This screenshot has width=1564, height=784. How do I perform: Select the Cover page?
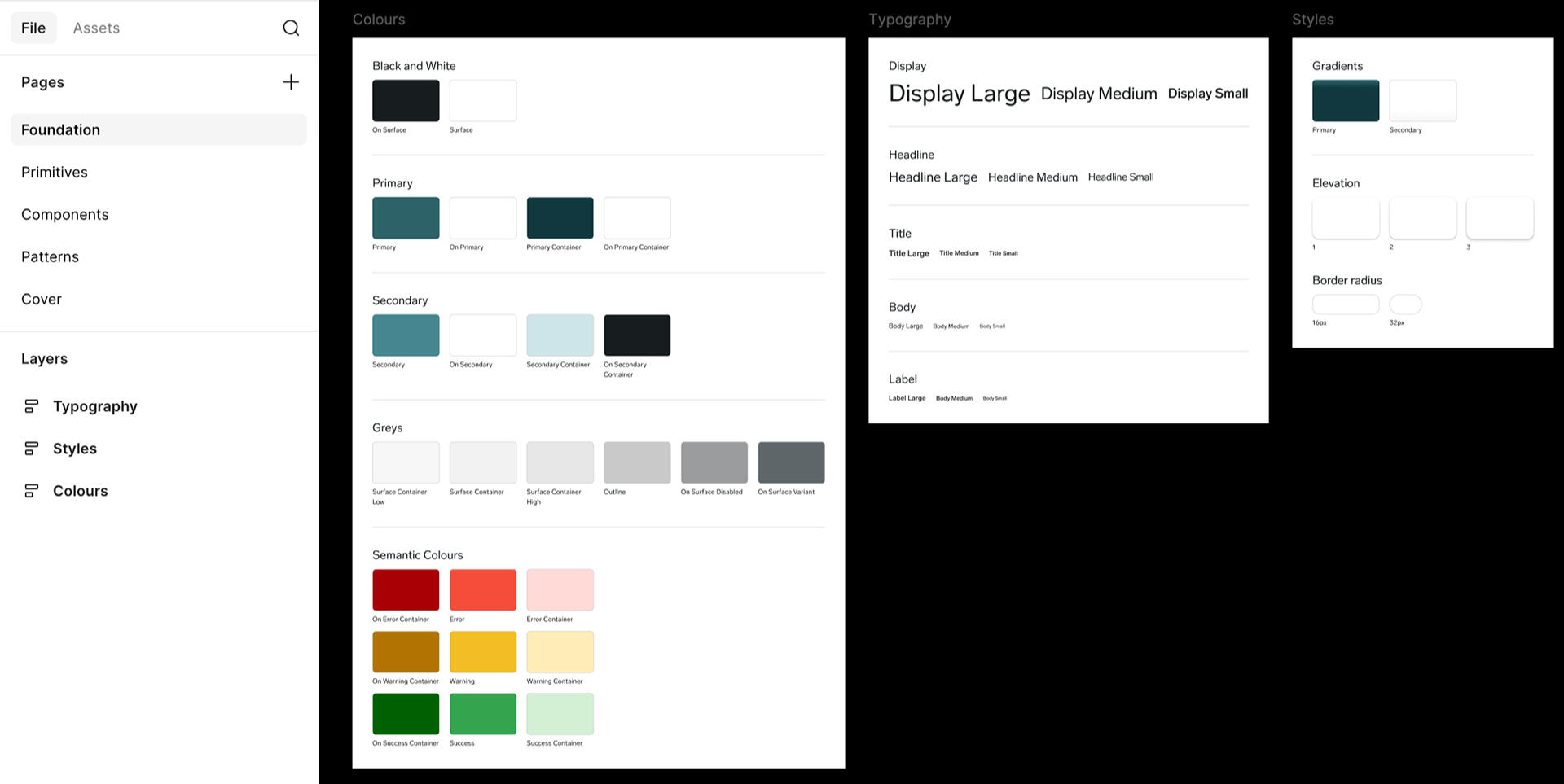42,300
